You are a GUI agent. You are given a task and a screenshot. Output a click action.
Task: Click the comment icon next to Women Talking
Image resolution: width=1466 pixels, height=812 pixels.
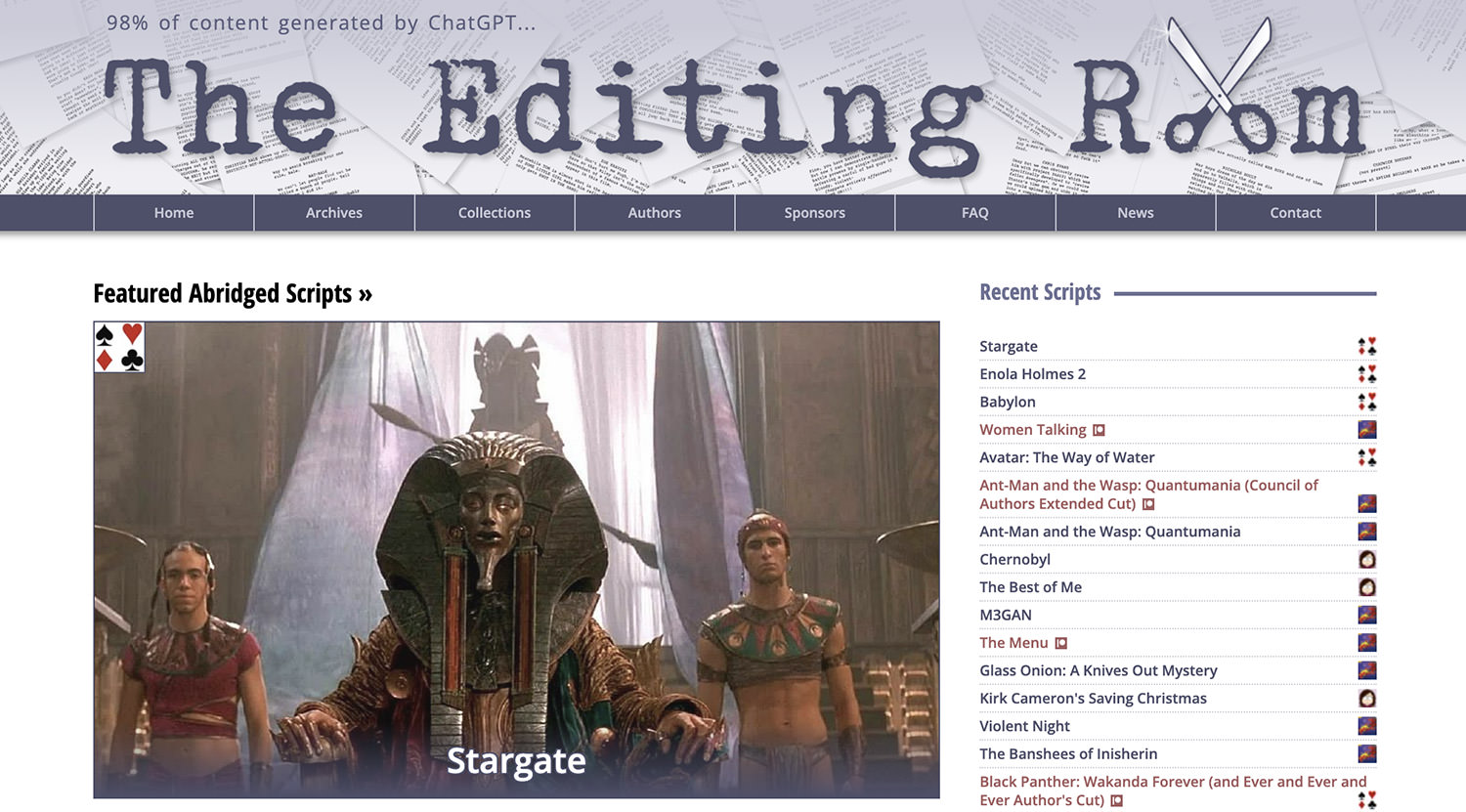1099,431
